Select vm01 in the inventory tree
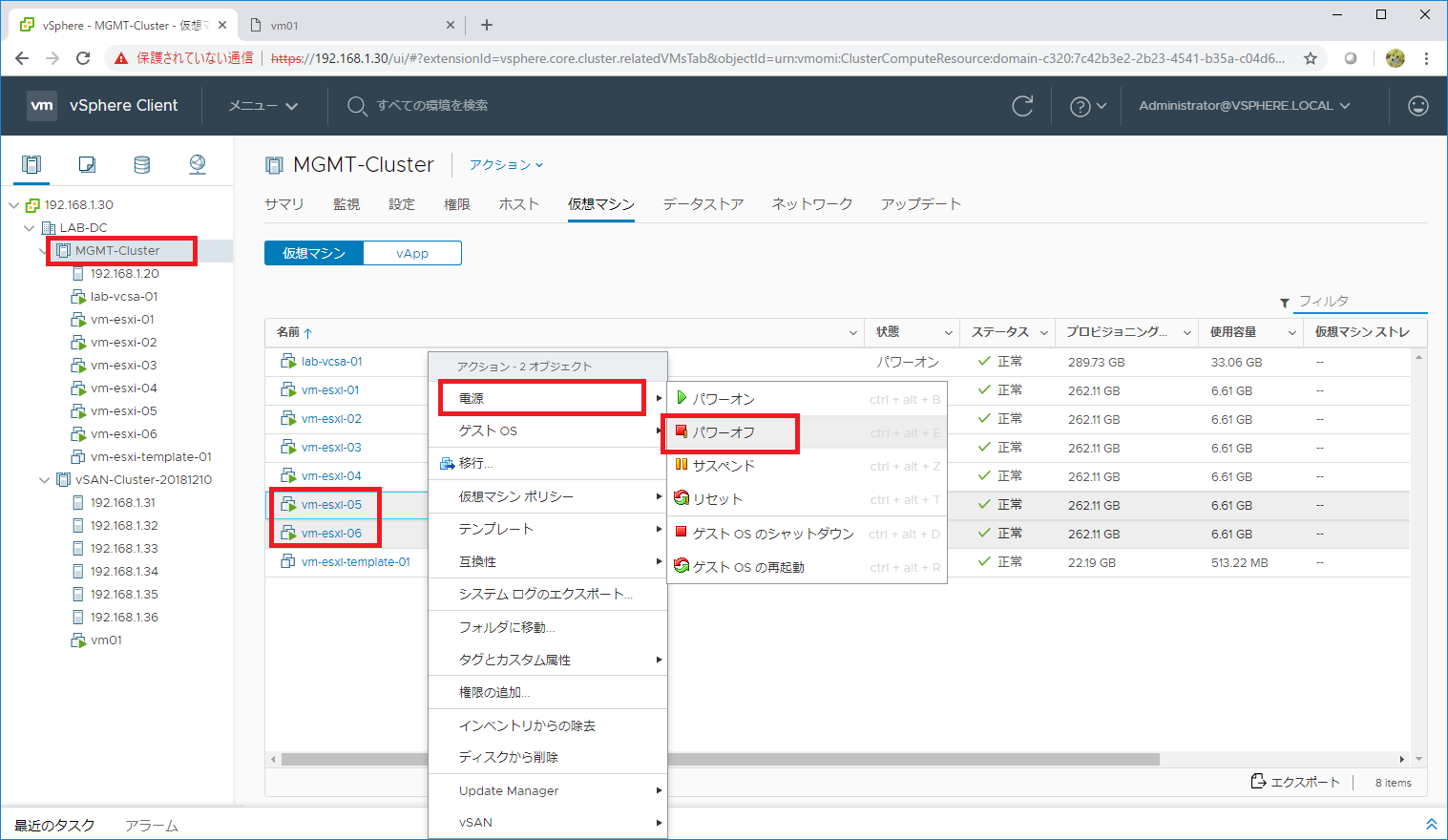This screenshot has width=1448, height=840. coord(106,640)
